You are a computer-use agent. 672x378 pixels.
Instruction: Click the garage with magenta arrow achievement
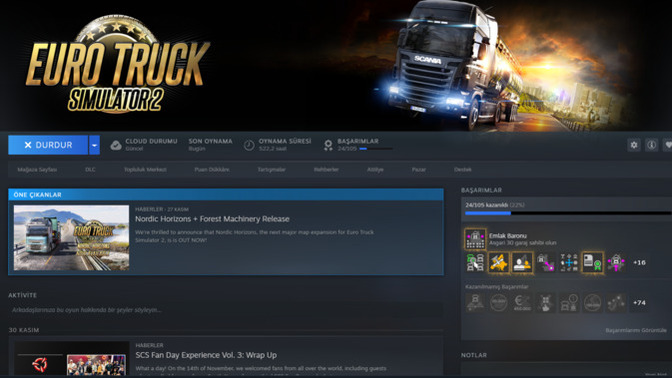click(x=616, y=262)
